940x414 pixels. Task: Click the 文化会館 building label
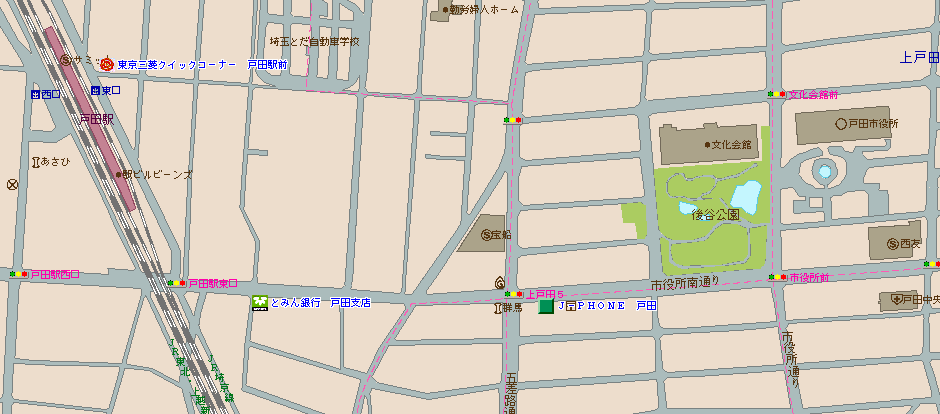(x=731, y=145)
